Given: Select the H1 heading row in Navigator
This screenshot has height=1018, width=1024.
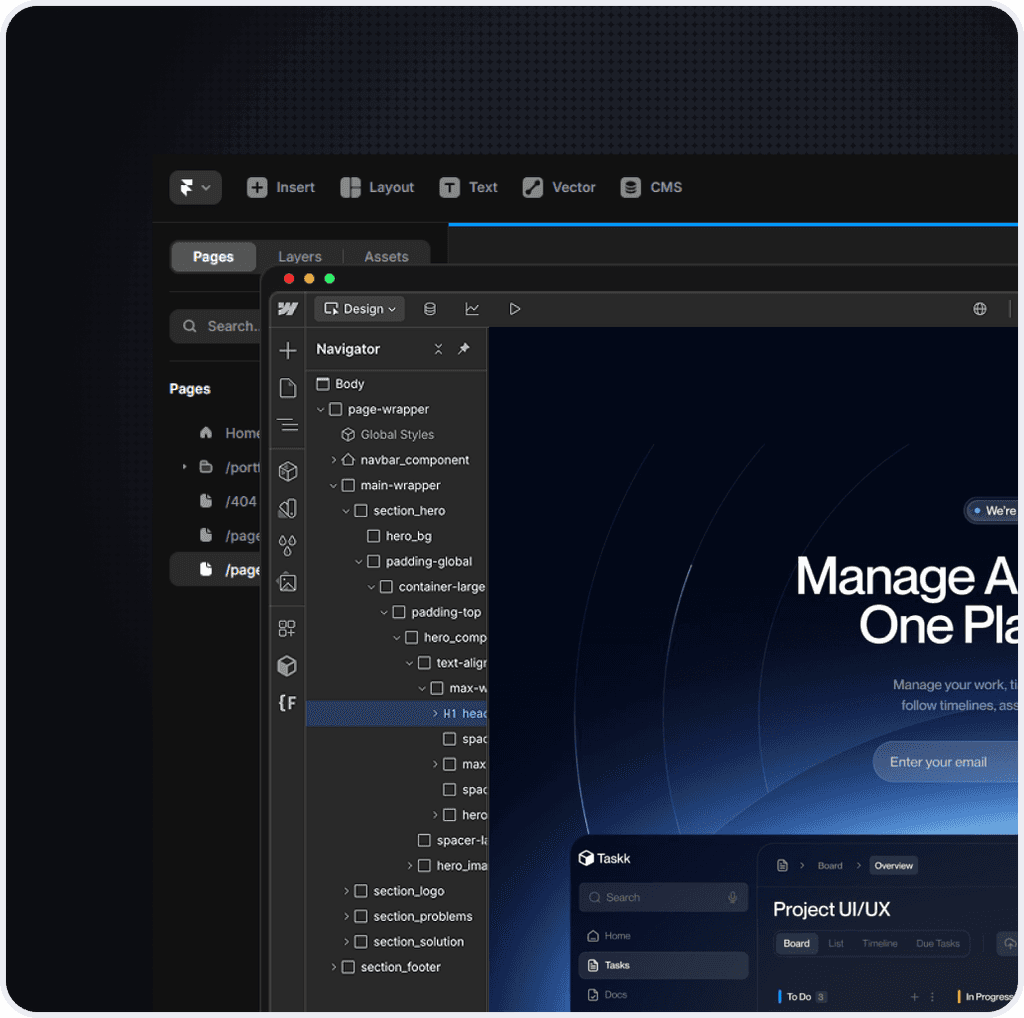Looking at the screenshot, I should pyautogui.click(x=396, y=714).
